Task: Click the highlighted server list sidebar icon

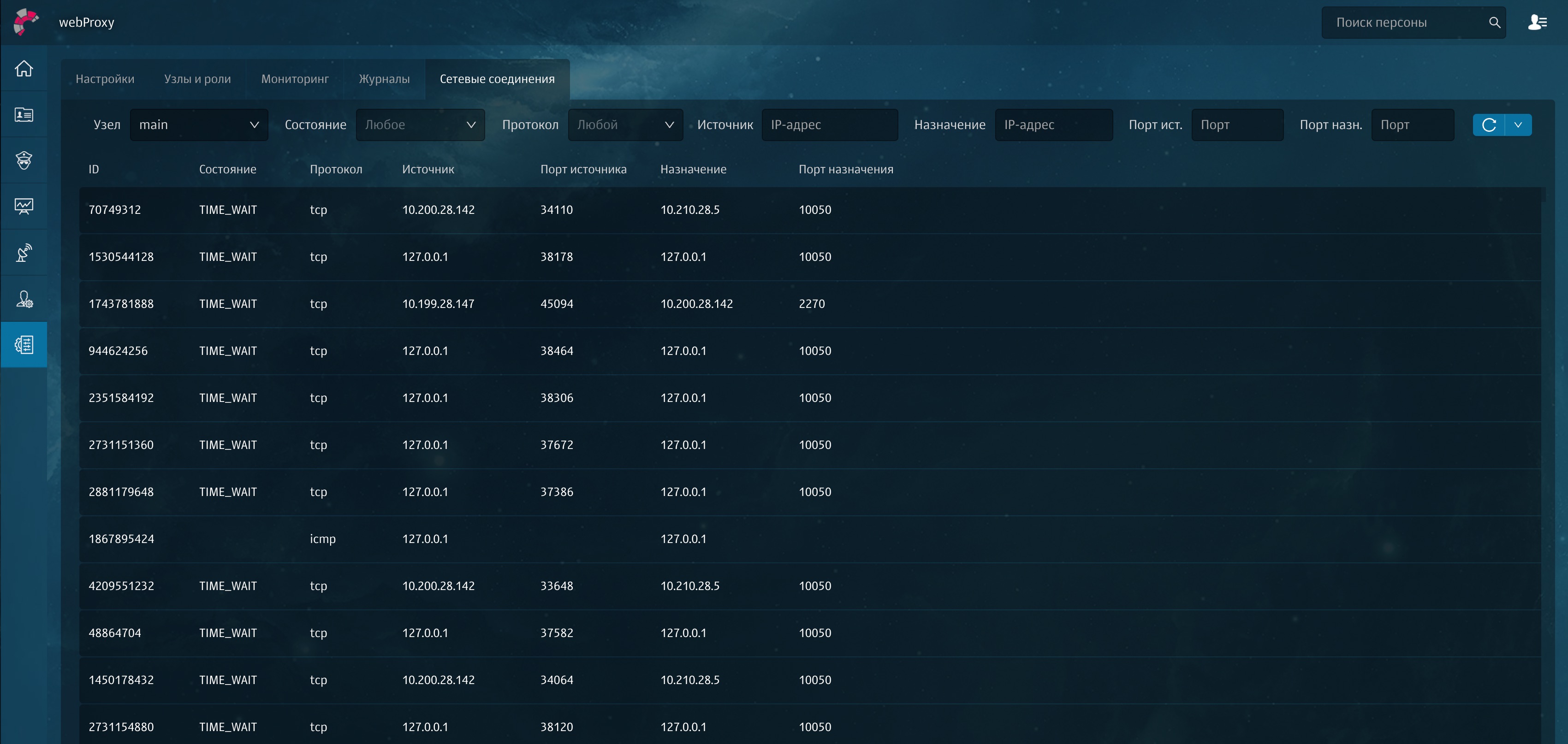Action: (x=24, y=345)
